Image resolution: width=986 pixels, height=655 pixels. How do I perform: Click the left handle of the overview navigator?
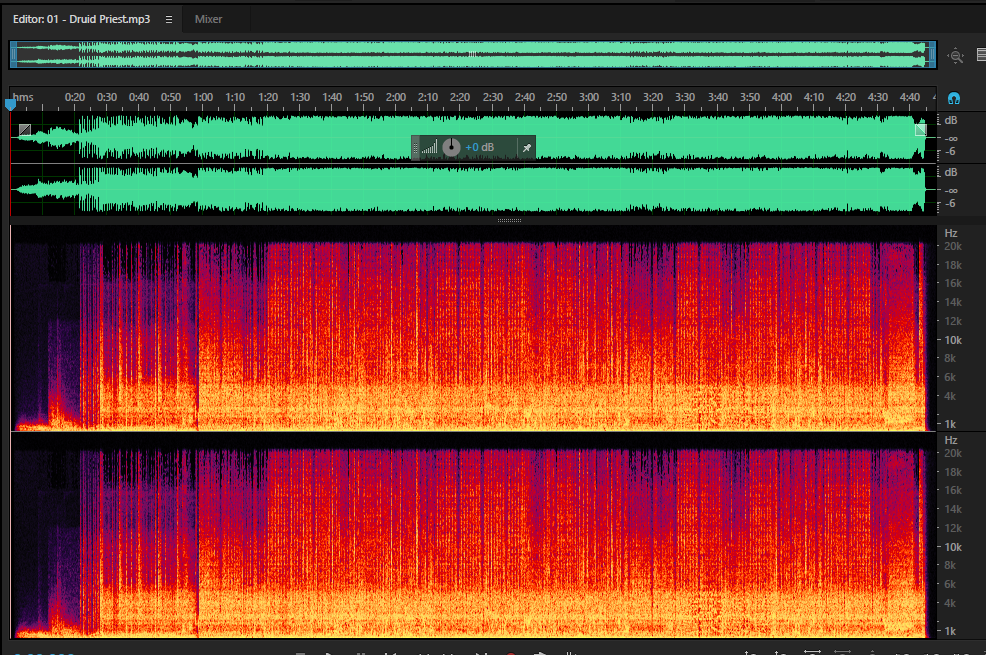13,55
